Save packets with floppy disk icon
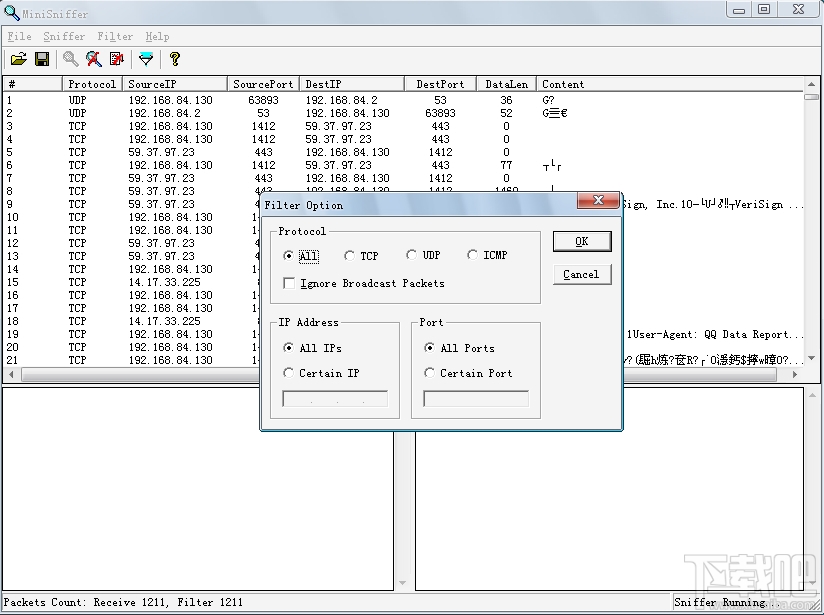Image resolution: width=824 pixels, height=615 pixels. click(x=42, y=59)
